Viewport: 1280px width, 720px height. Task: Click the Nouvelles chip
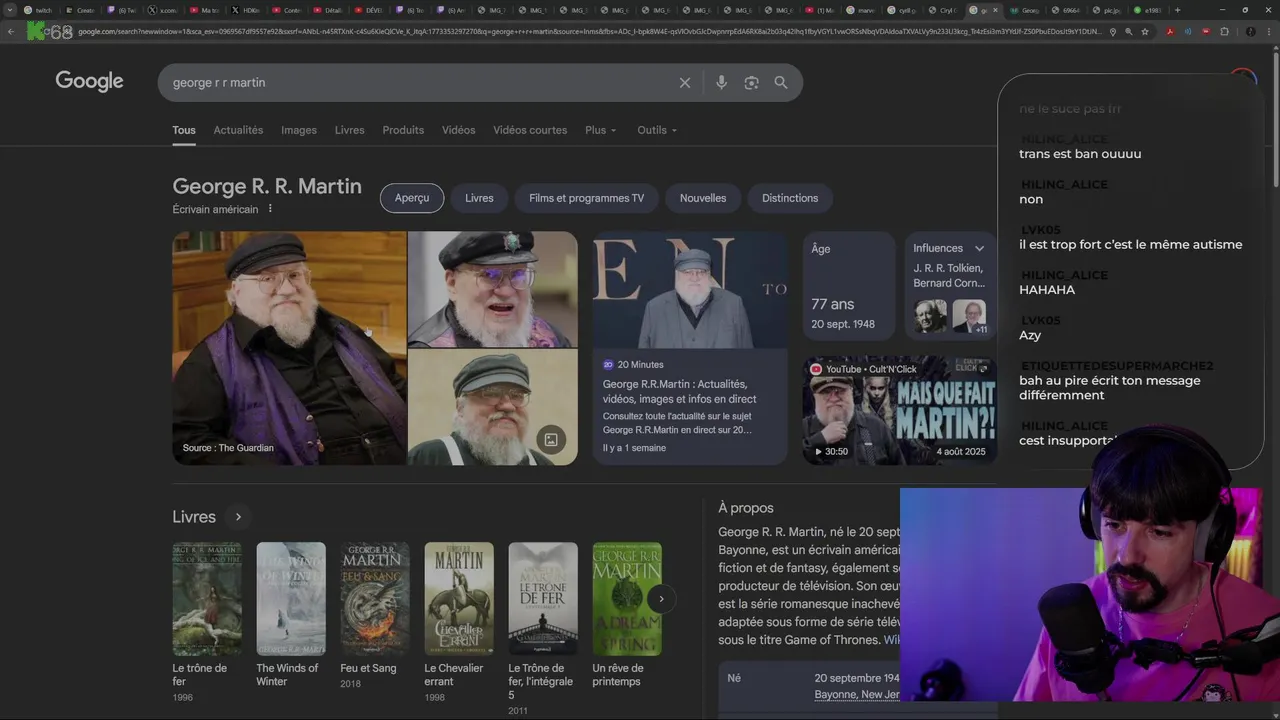[x=703, y=198]
